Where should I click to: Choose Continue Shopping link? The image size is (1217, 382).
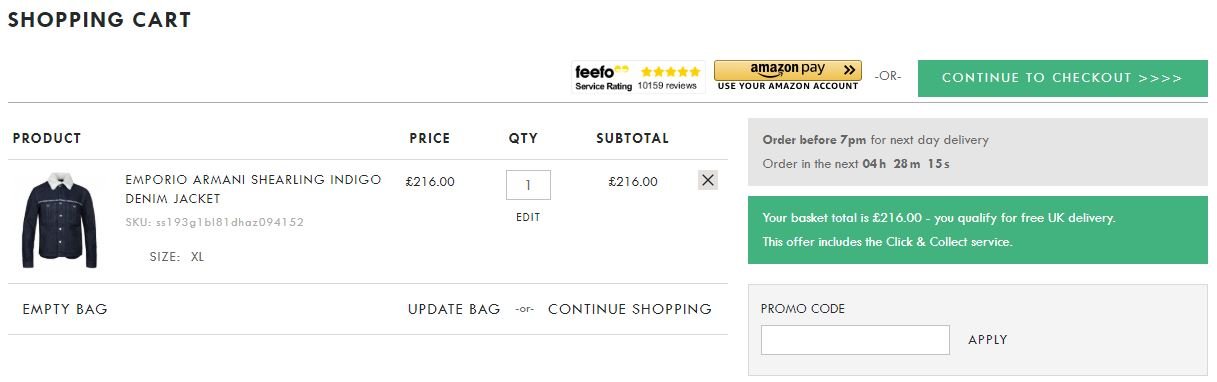(x=630, y=309)
